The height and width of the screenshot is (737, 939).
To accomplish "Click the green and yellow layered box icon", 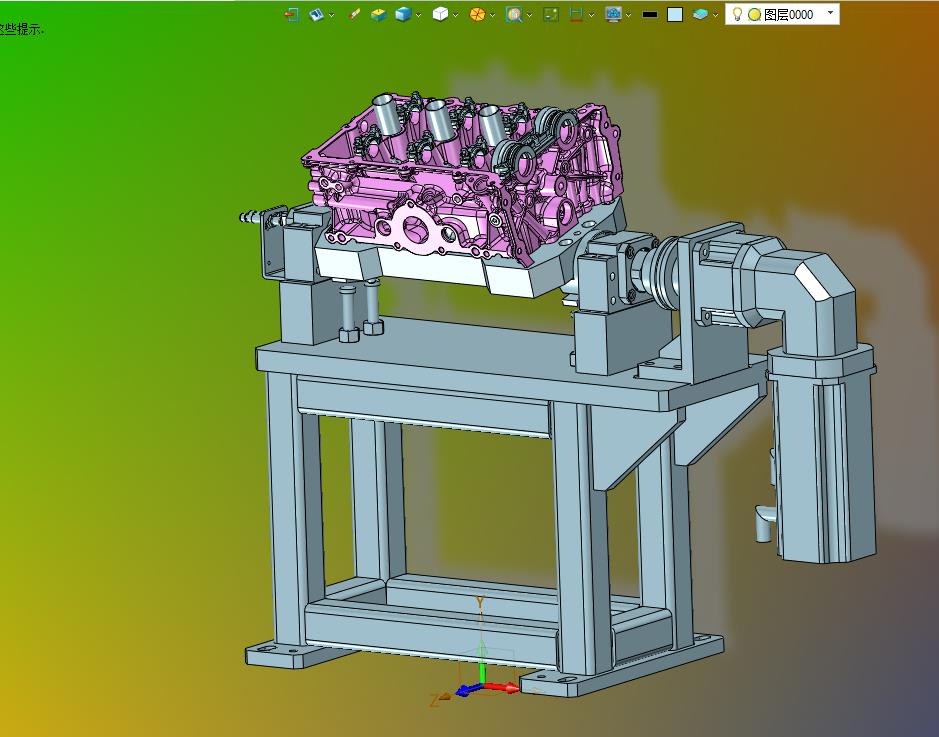I will [379, 14].
